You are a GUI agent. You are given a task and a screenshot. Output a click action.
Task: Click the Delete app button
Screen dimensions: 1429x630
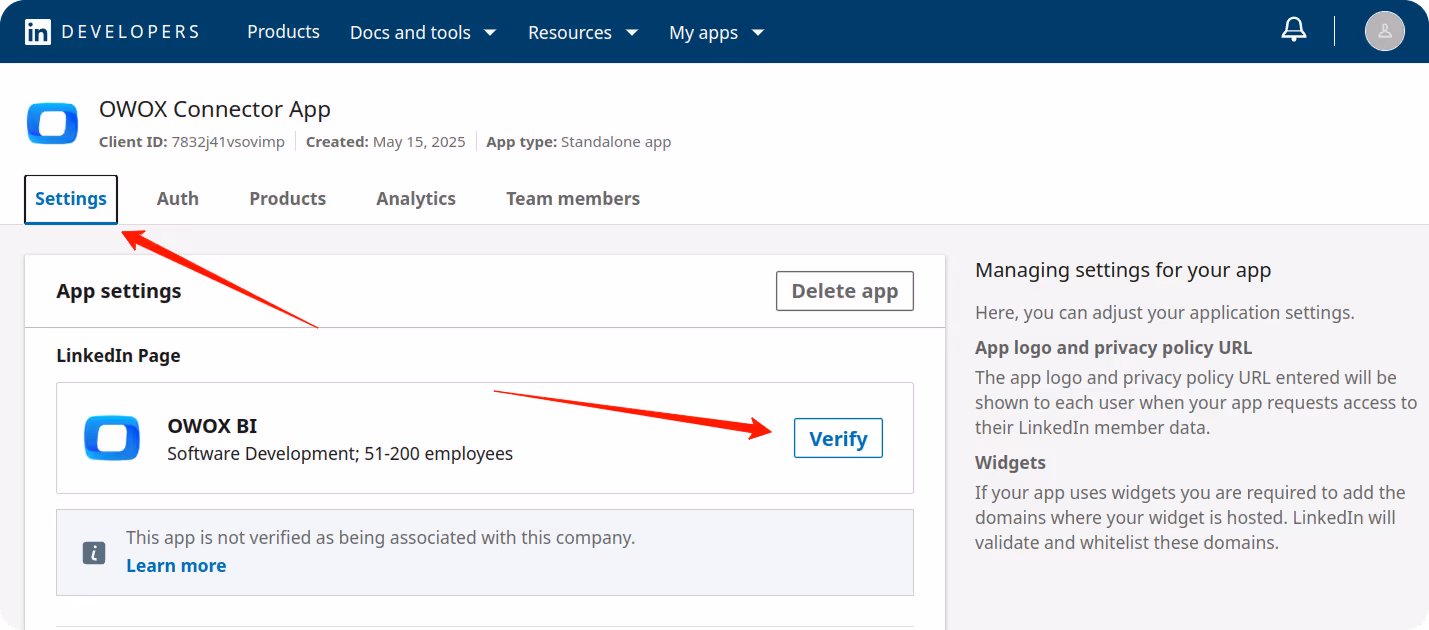click(x=844, y=291)
